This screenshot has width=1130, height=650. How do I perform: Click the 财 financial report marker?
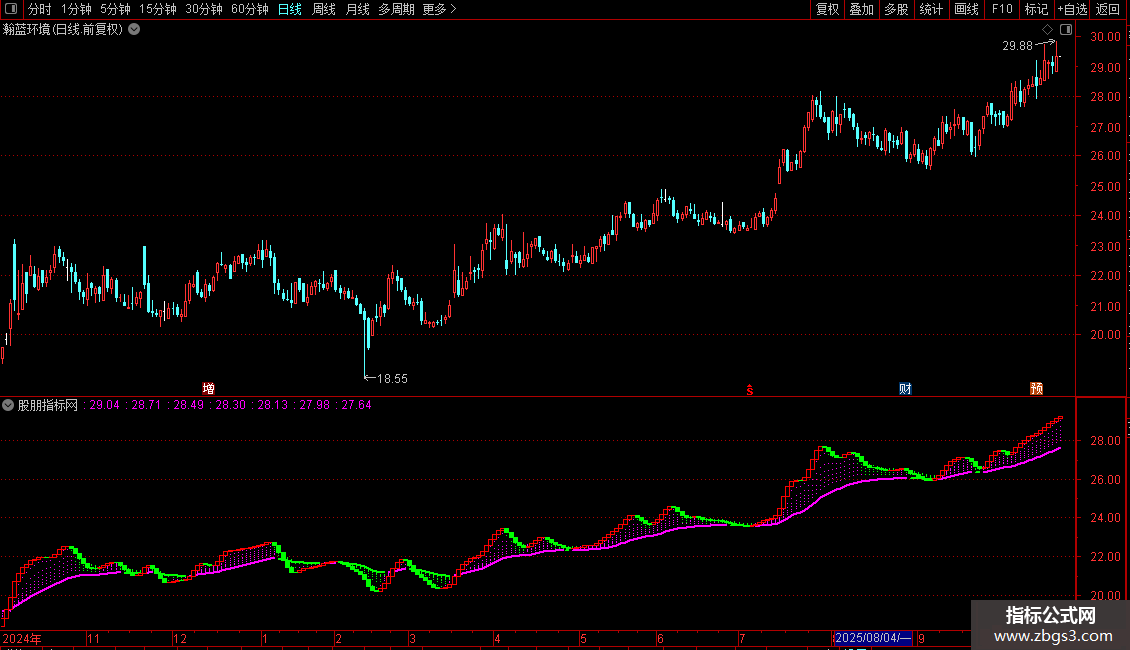[x=905, y=388]
